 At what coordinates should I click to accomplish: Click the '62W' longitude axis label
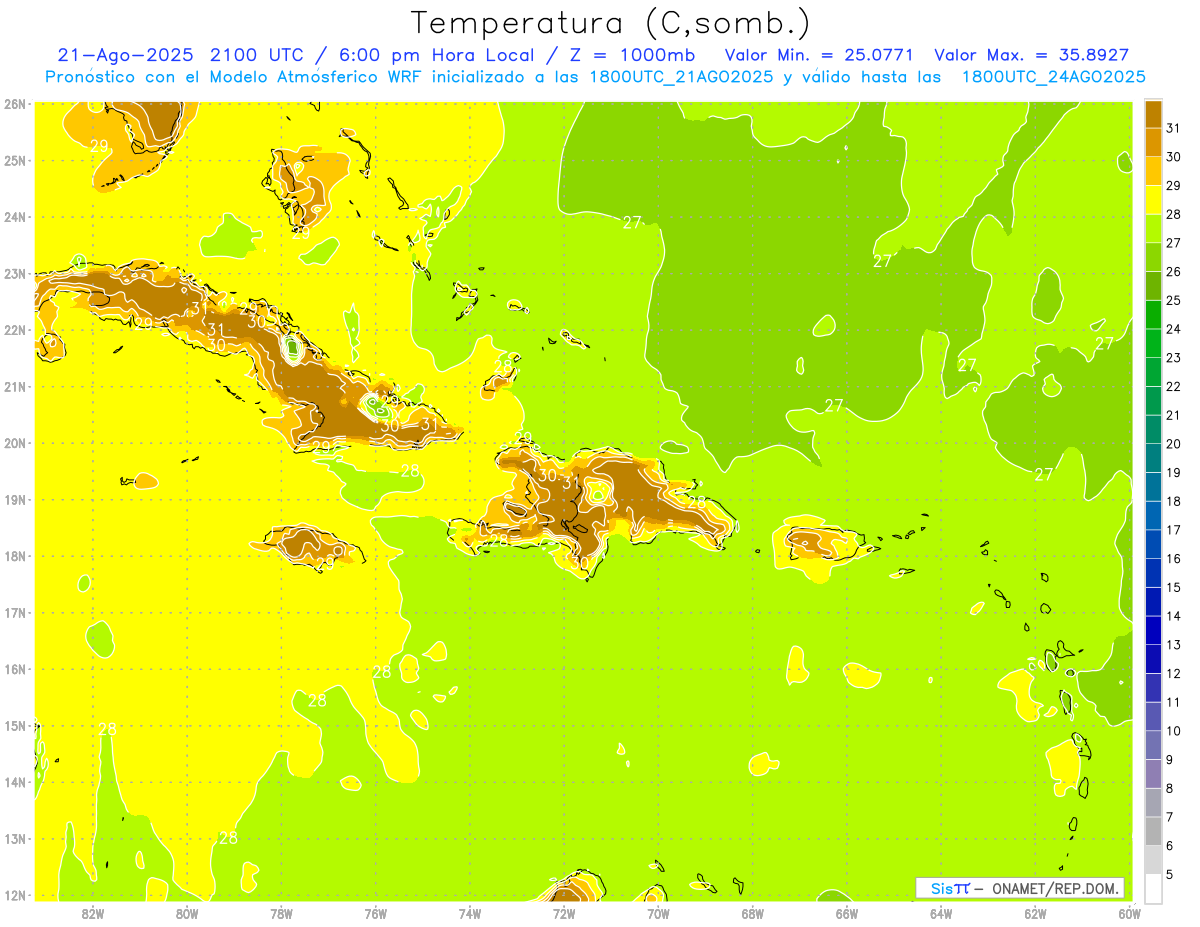1035,913
